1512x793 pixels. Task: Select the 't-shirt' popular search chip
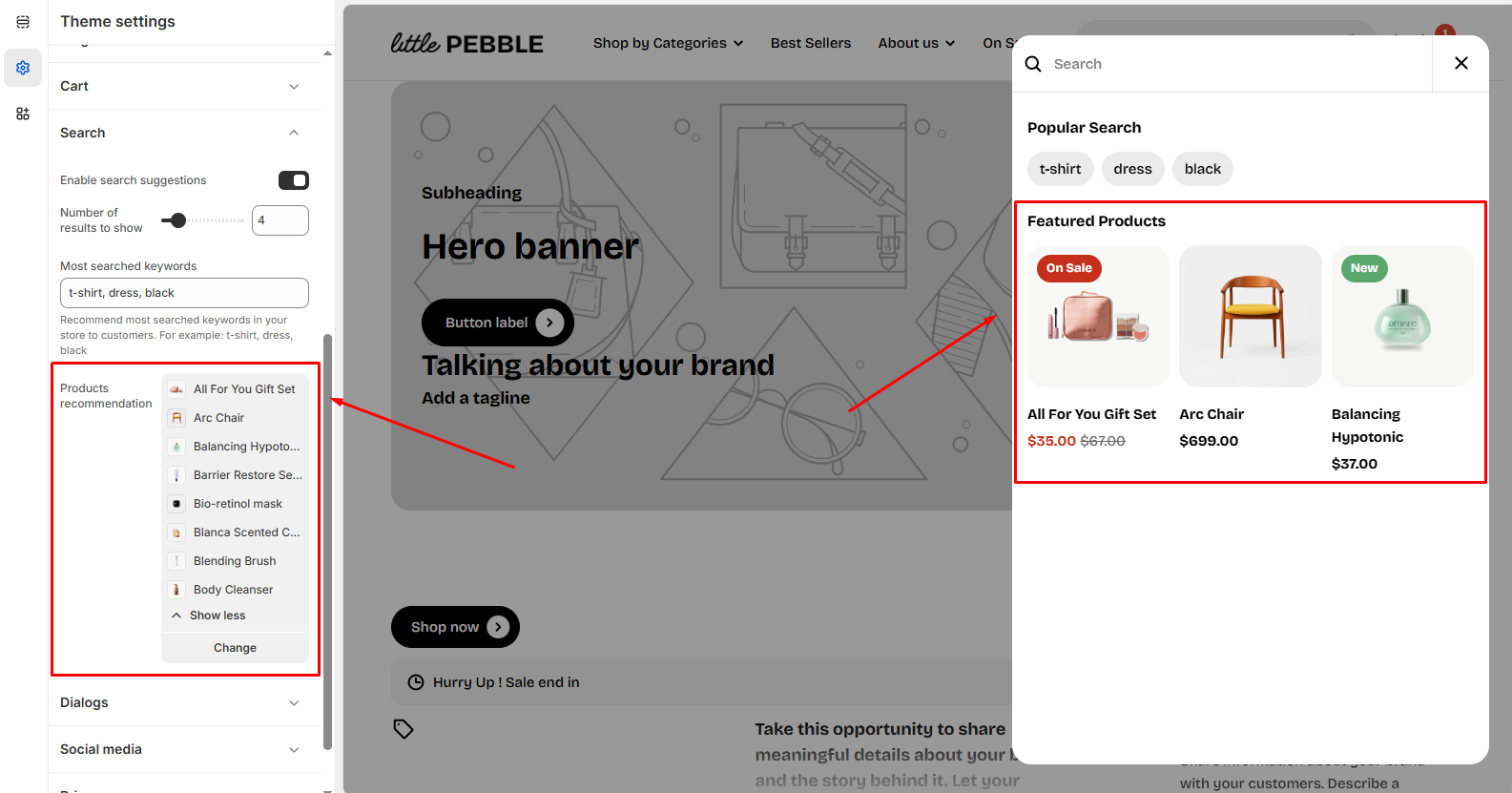click(1060, 169)
